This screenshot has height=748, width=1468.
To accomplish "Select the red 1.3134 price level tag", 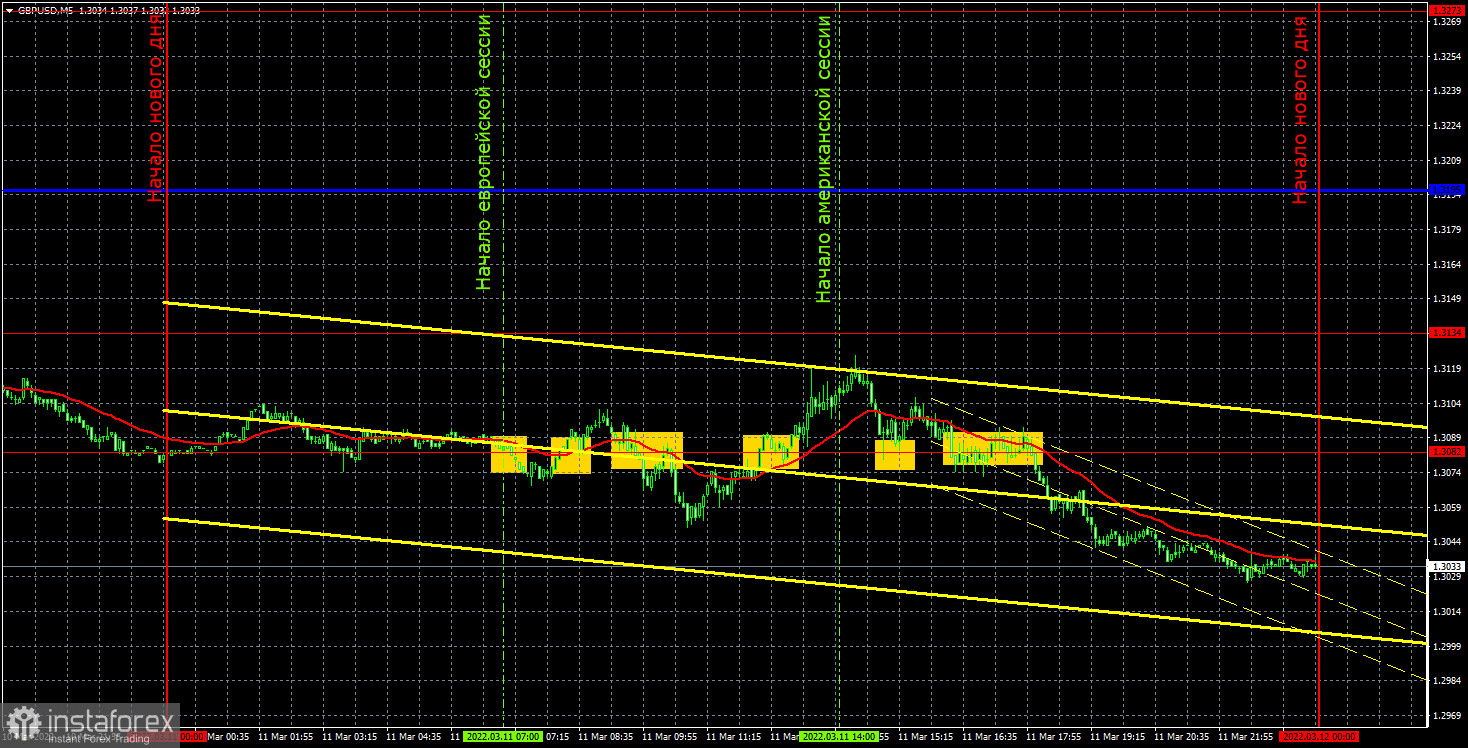I will (x=1447, y=332).
